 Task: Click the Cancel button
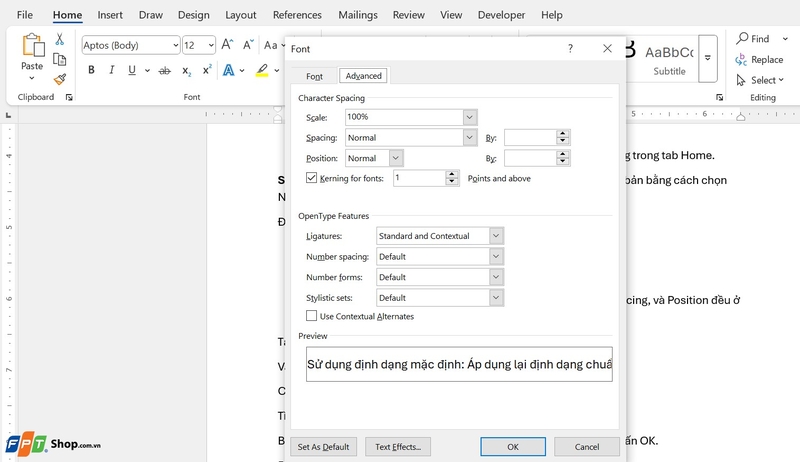coord(587,447)
